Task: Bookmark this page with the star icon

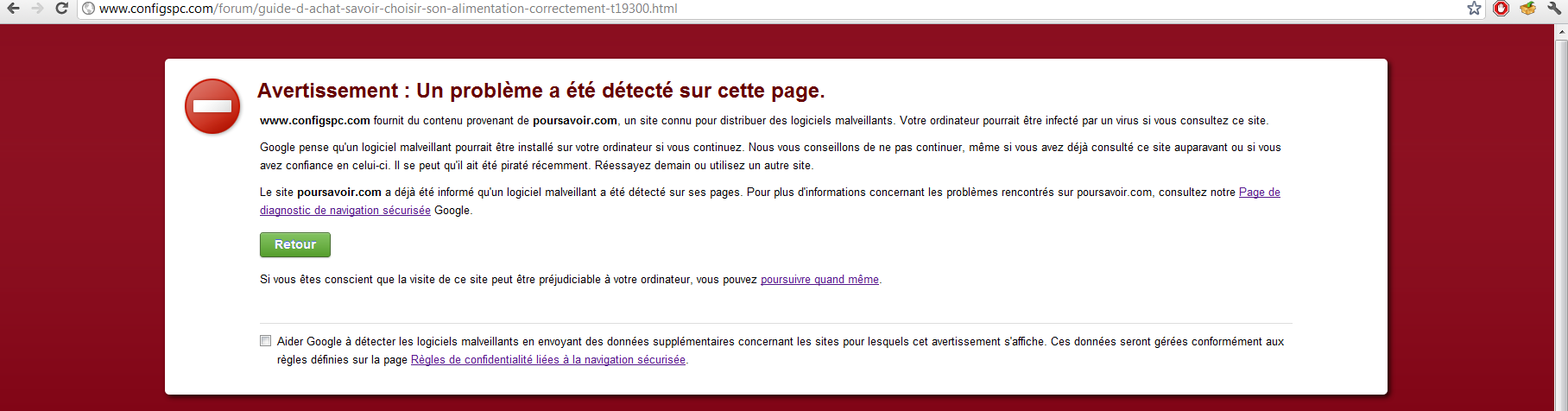Action: pos(1474,9)
